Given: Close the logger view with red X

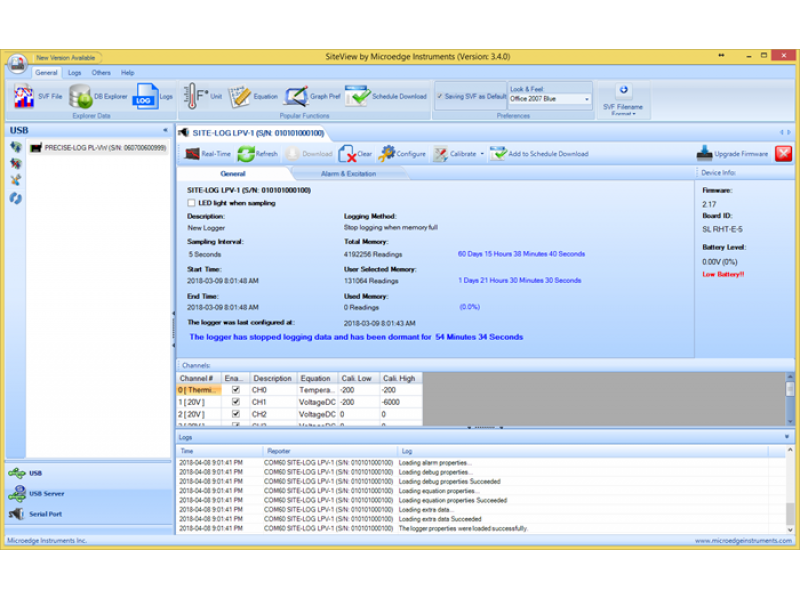Looking at the screenshot, I should (x=783, y=154).
